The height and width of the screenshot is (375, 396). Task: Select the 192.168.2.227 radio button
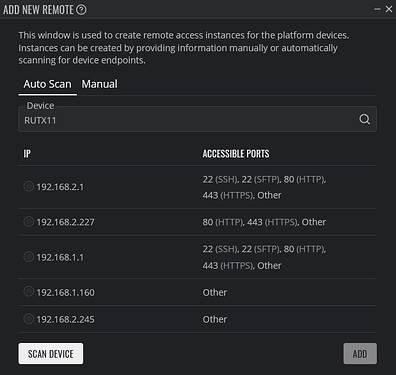click(x=29, y=221)
